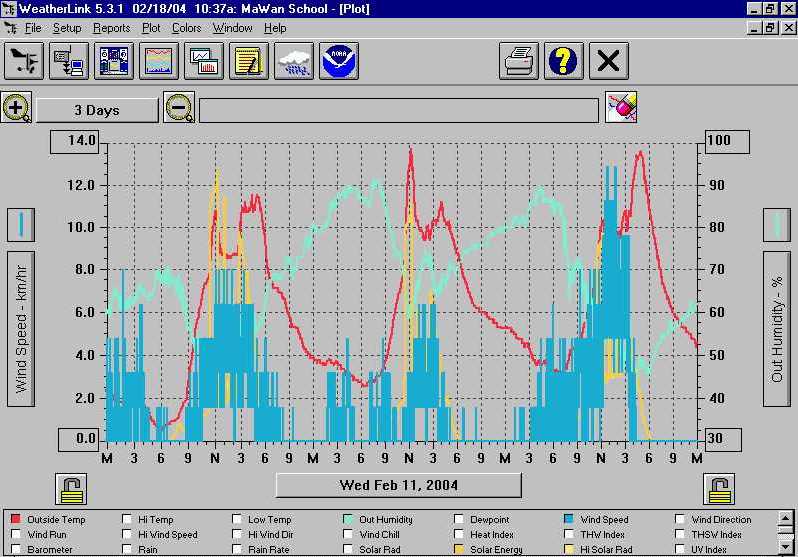798x557 pixels.
Task: Open the plot window toolbar icon
Action: coord(159,61)
